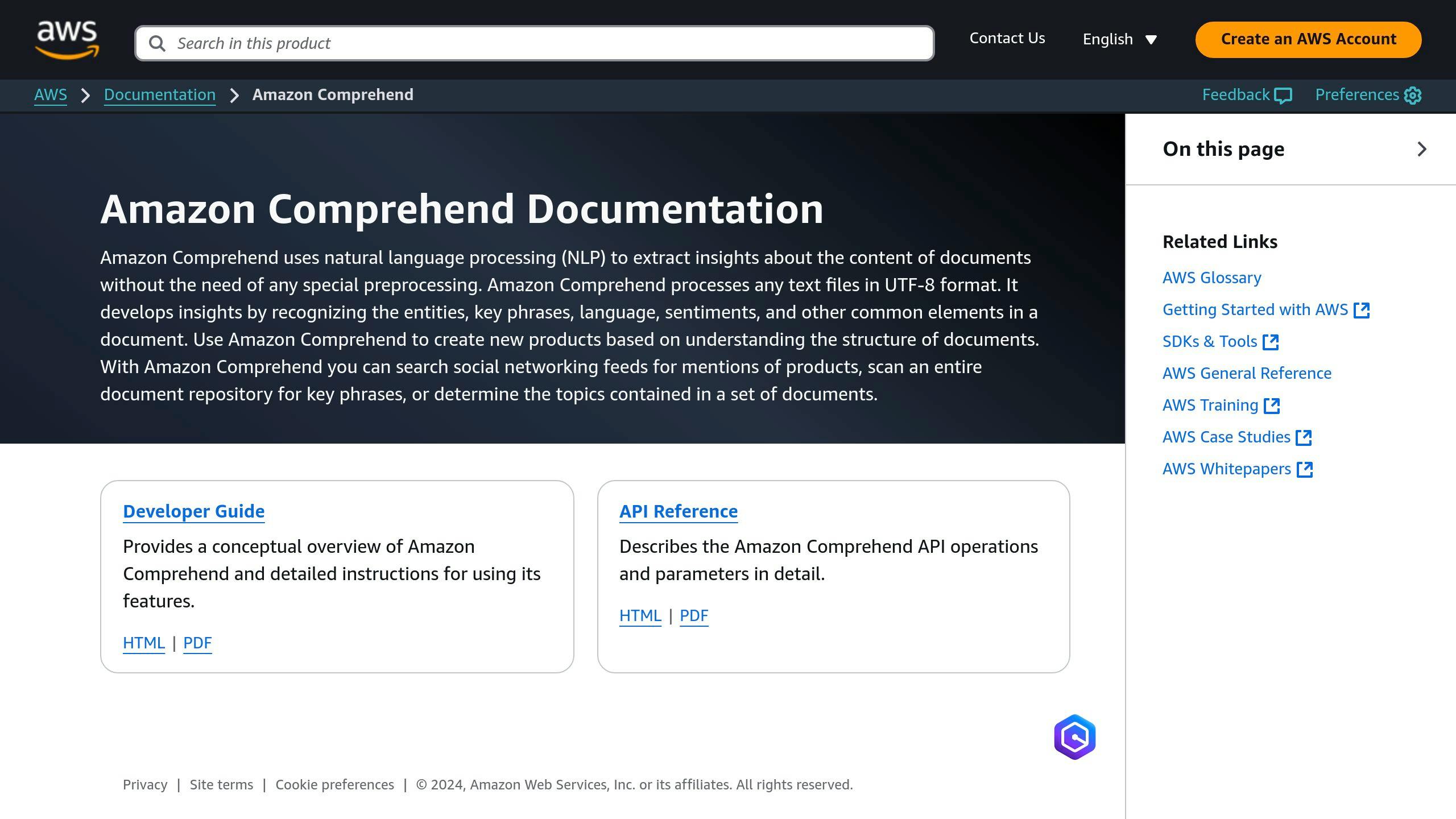This screenshot has height=819, width=1456.
Task: Open AWS Training link
Action: (x=1210, y=406)
